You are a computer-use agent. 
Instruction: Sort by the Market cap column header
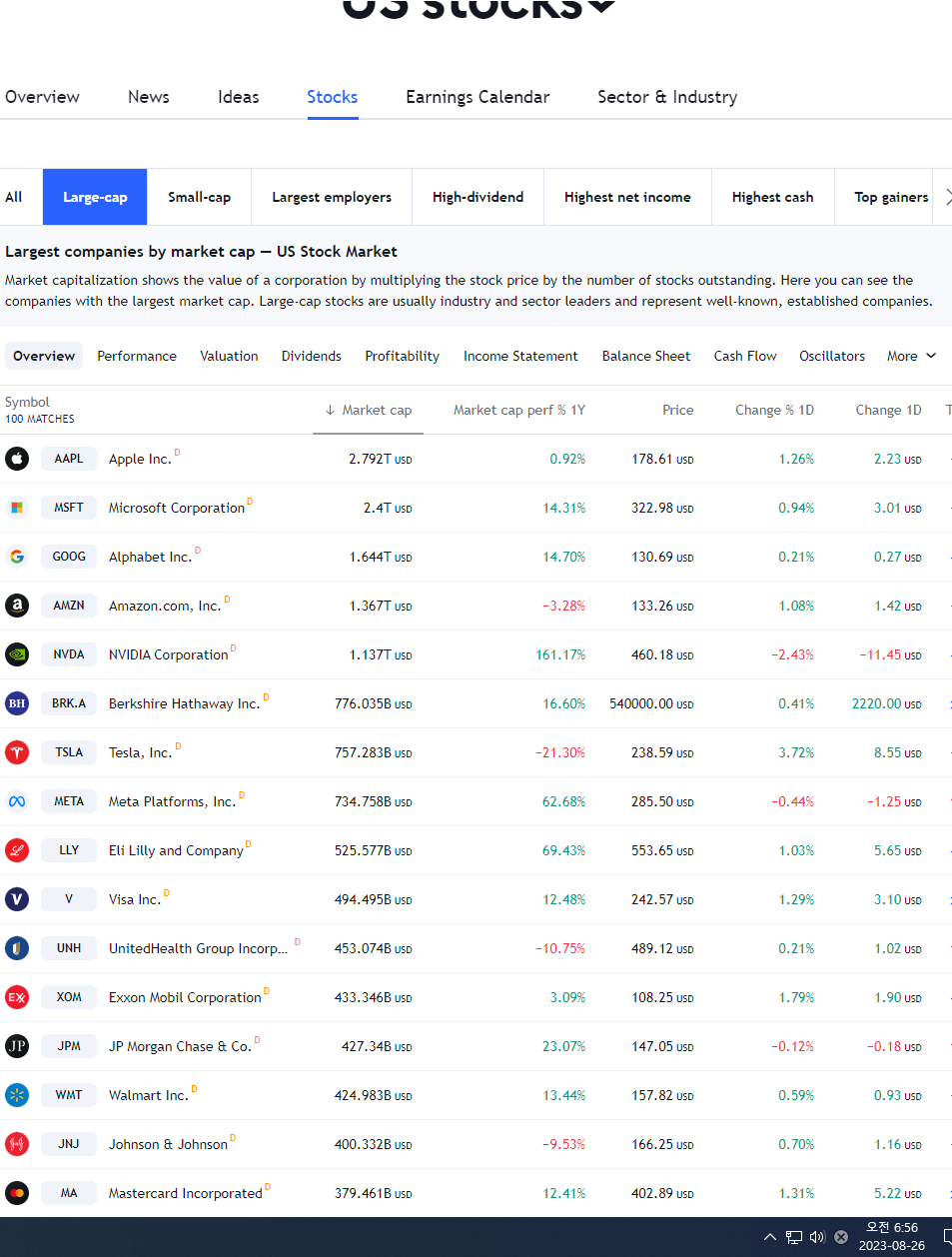click(368, 410)
